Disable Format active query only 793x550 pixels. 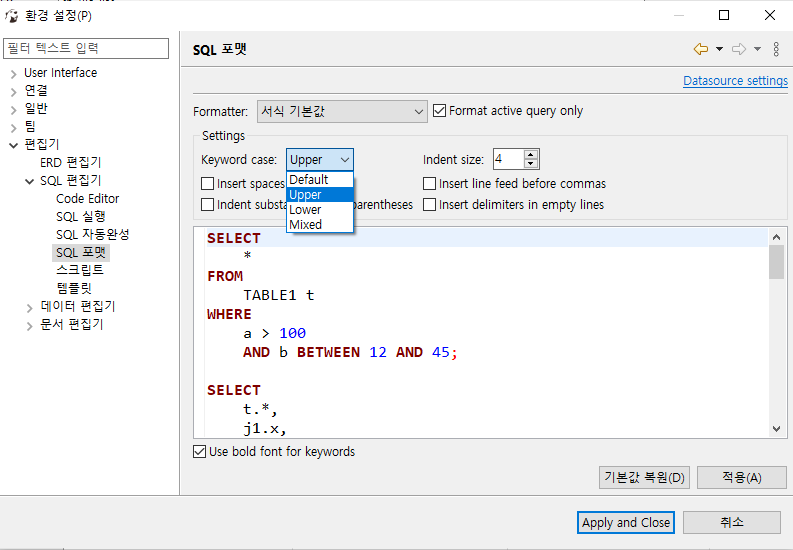tap(440, 111)
